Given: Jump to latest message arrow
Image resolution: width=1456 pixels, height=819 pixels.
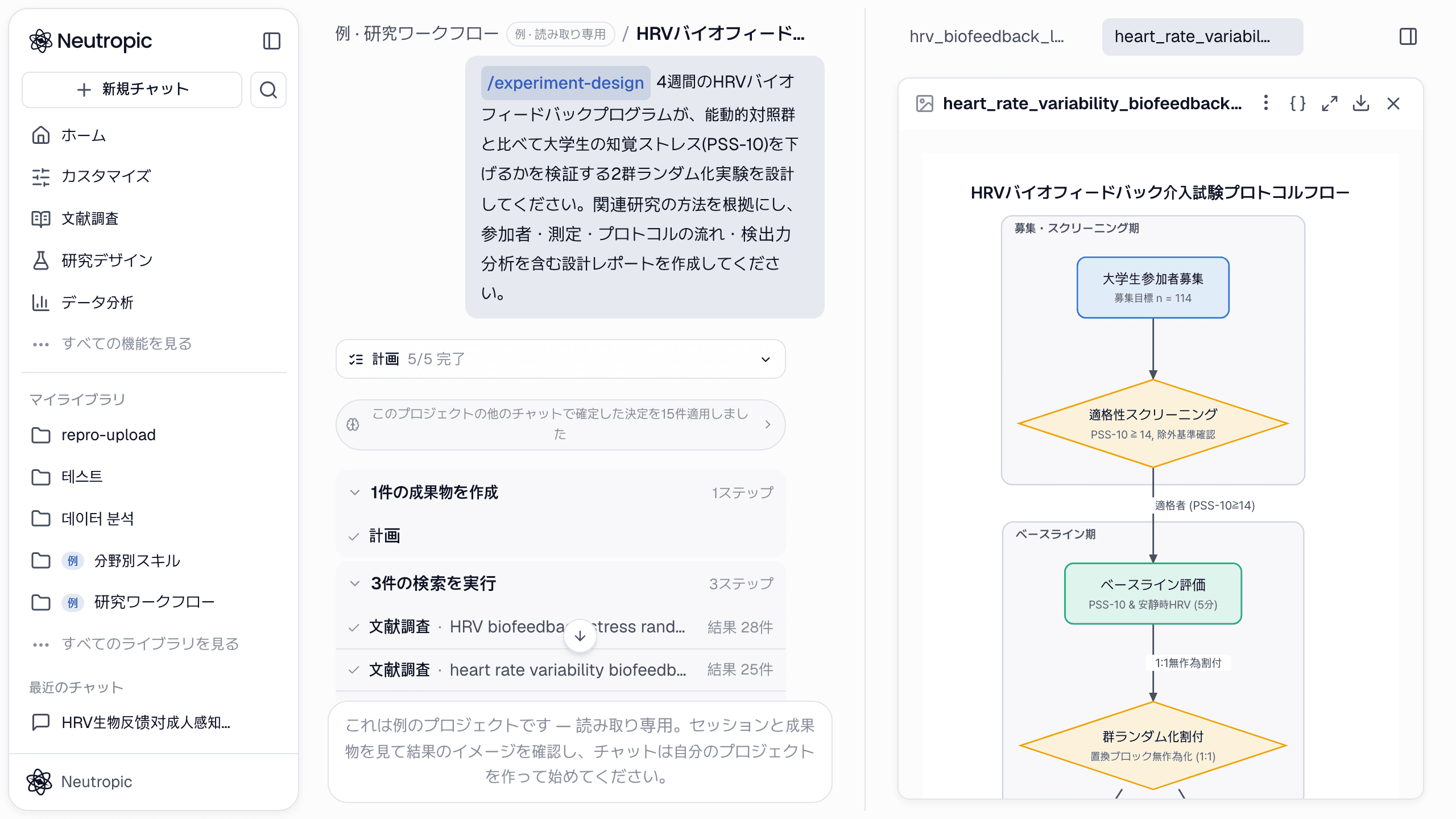Looking at the screenshot, I should [x=580, y=636].
